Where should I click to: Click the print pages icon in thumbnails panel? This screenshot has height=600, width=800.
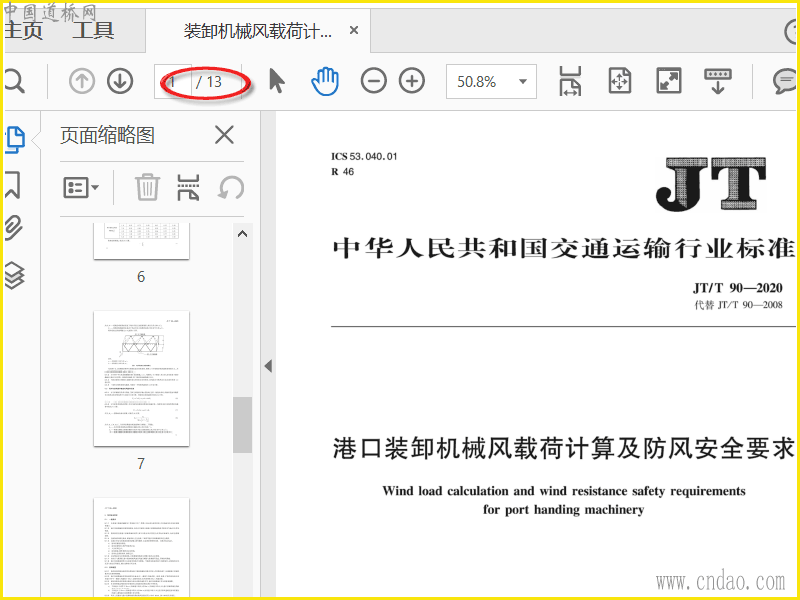tap(188, 187)
